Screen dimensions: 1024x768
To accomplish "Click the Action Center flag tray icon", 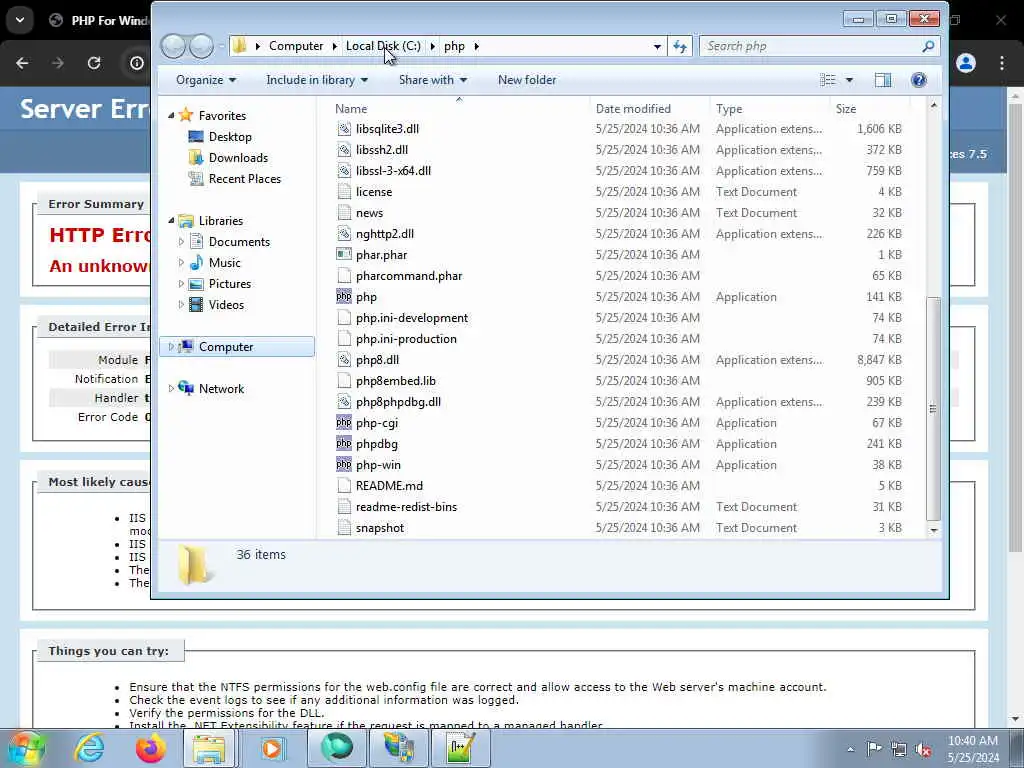I will coord(874,749).
